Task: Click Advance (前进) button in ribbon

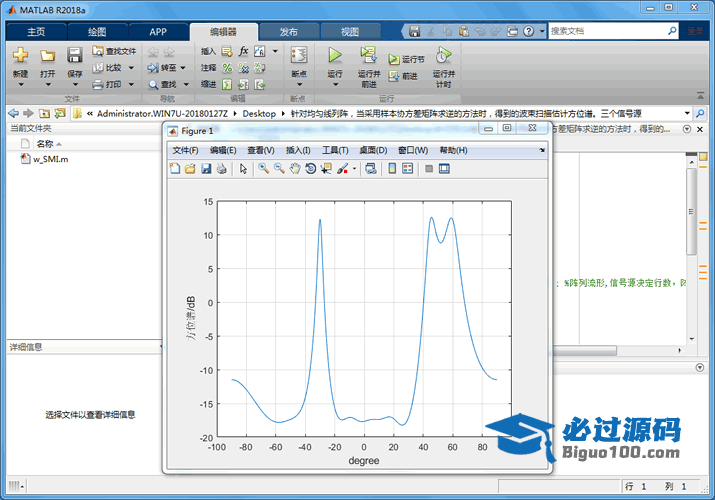Action: click(403, 76)
